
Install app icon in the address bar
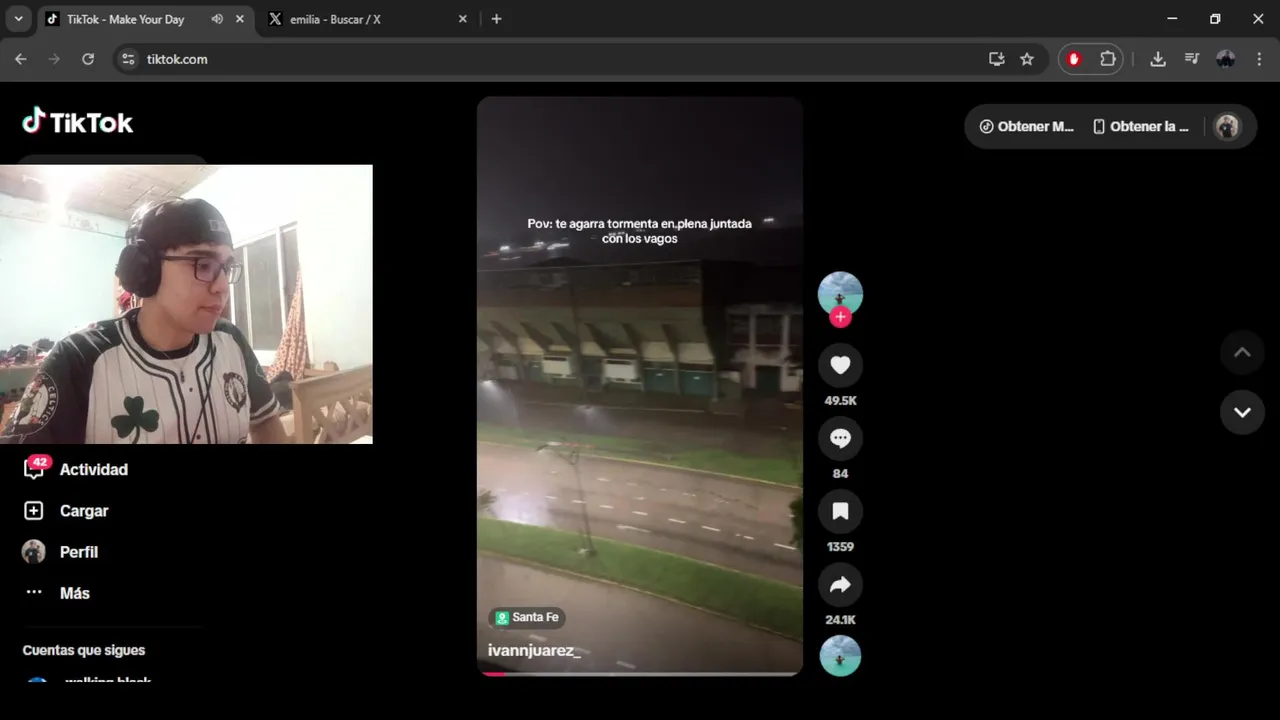(x=996, y=59)
